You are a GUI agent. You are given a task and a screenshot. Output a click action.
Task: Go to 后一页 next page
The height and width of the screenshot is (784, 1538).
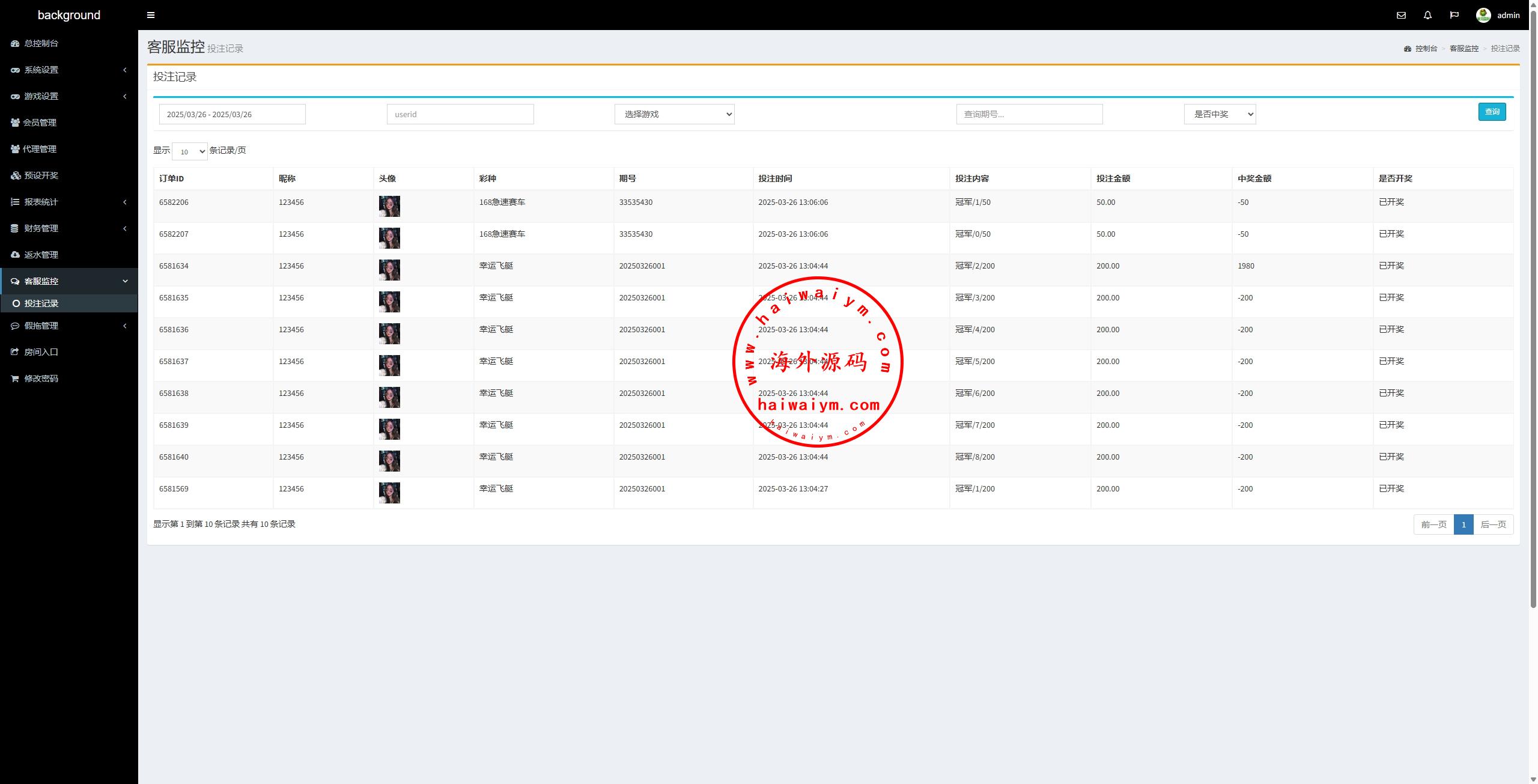(1493, 524)
